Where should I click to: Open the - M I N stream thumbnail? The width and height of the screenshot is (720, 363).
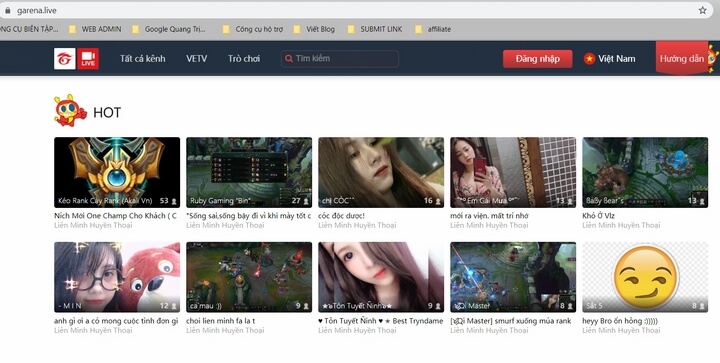point(117,277)
